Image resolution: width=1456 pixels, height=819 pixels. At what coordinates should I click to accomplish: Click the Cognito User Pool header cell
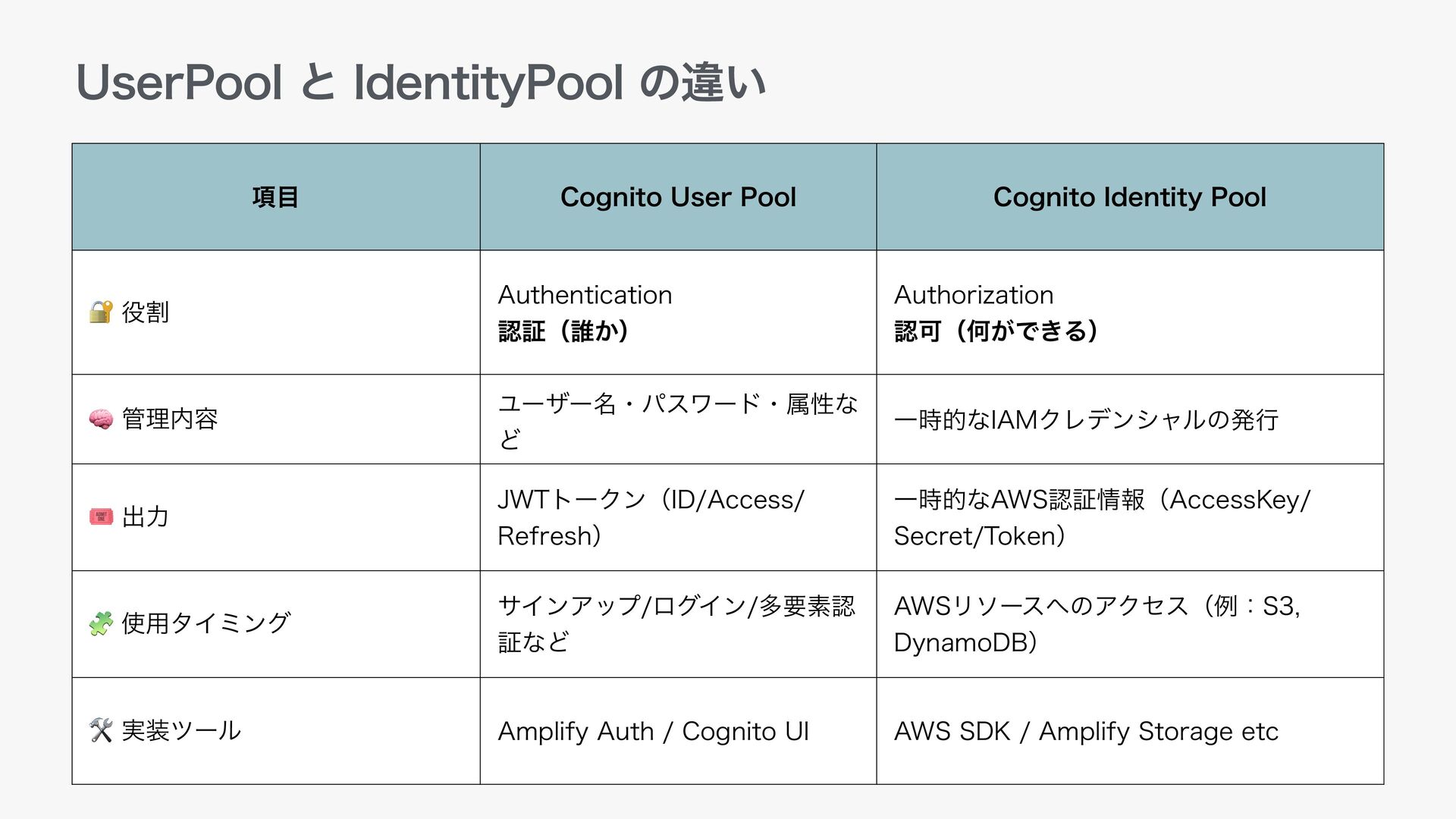click(678, 197)
